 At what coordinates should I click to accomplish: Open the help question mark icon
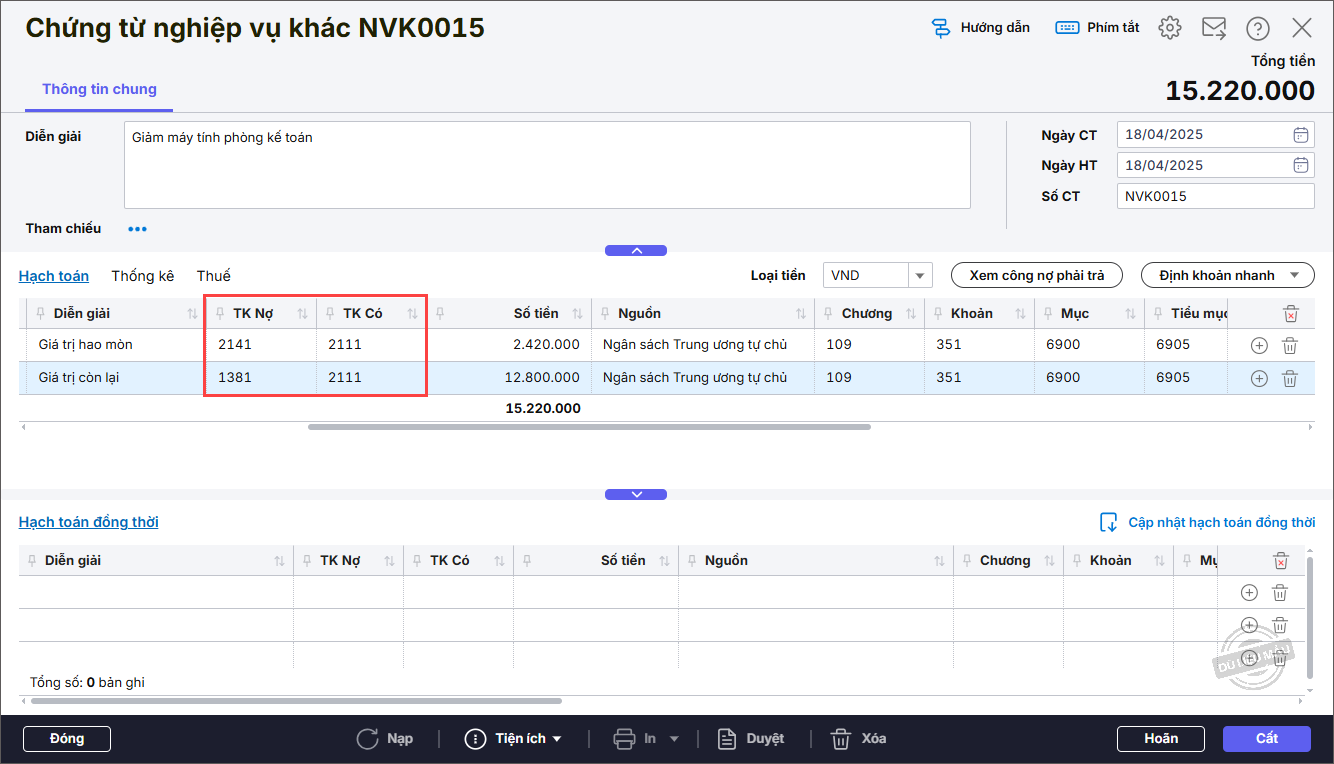click(x=1258, y=28)
